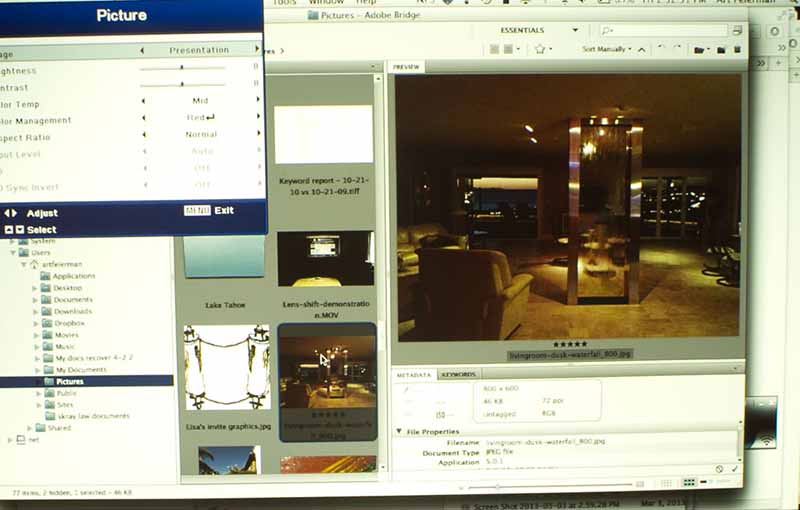Expand the Shared folder node
The image size is (800, 510).
point(29,428)
